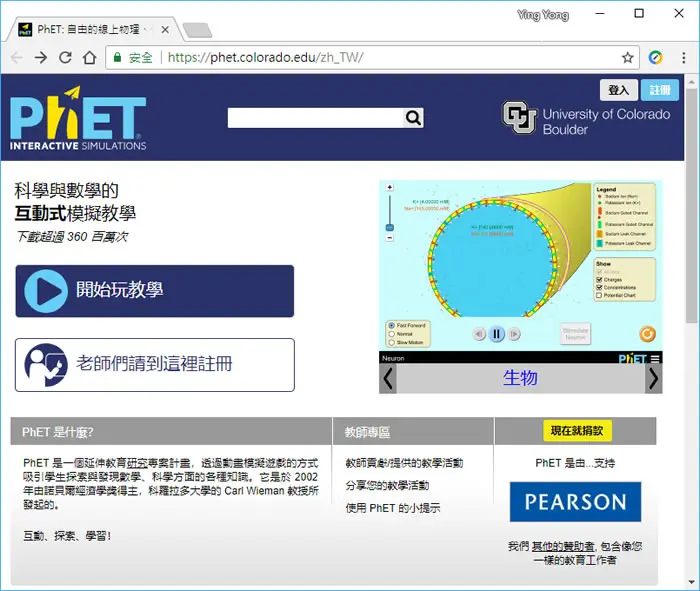Select the Normal speed radio button

pos(392,334)
